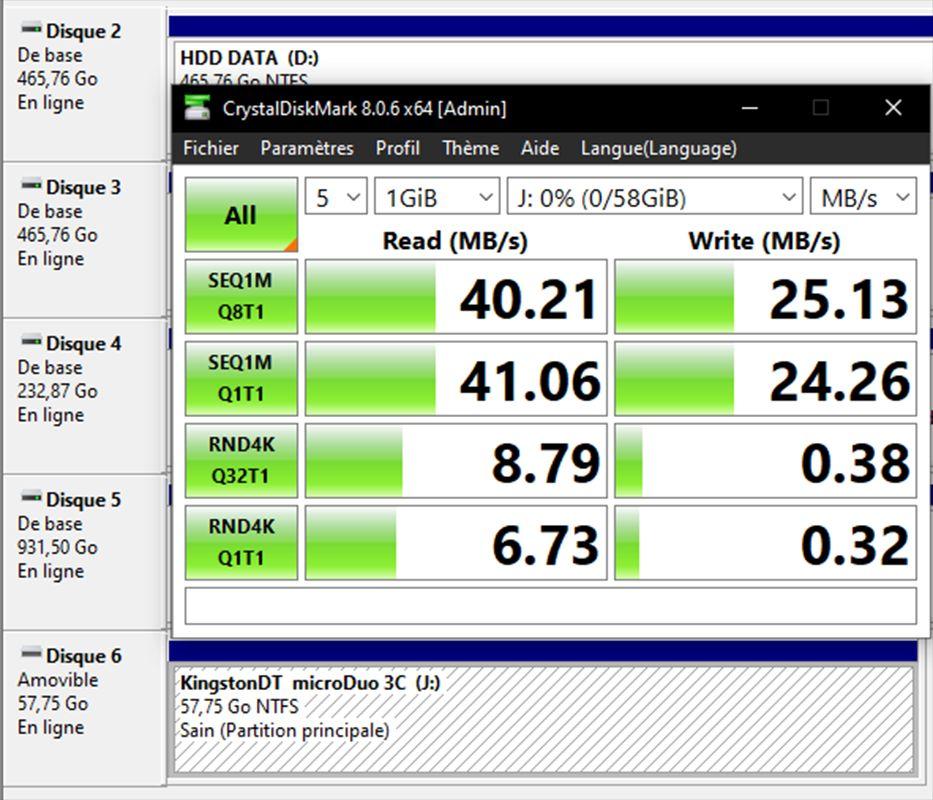This screenshot has width=933, height=800.
Task: Run the RND4K Q32T1 benchmark
Action: pos(241,461)
